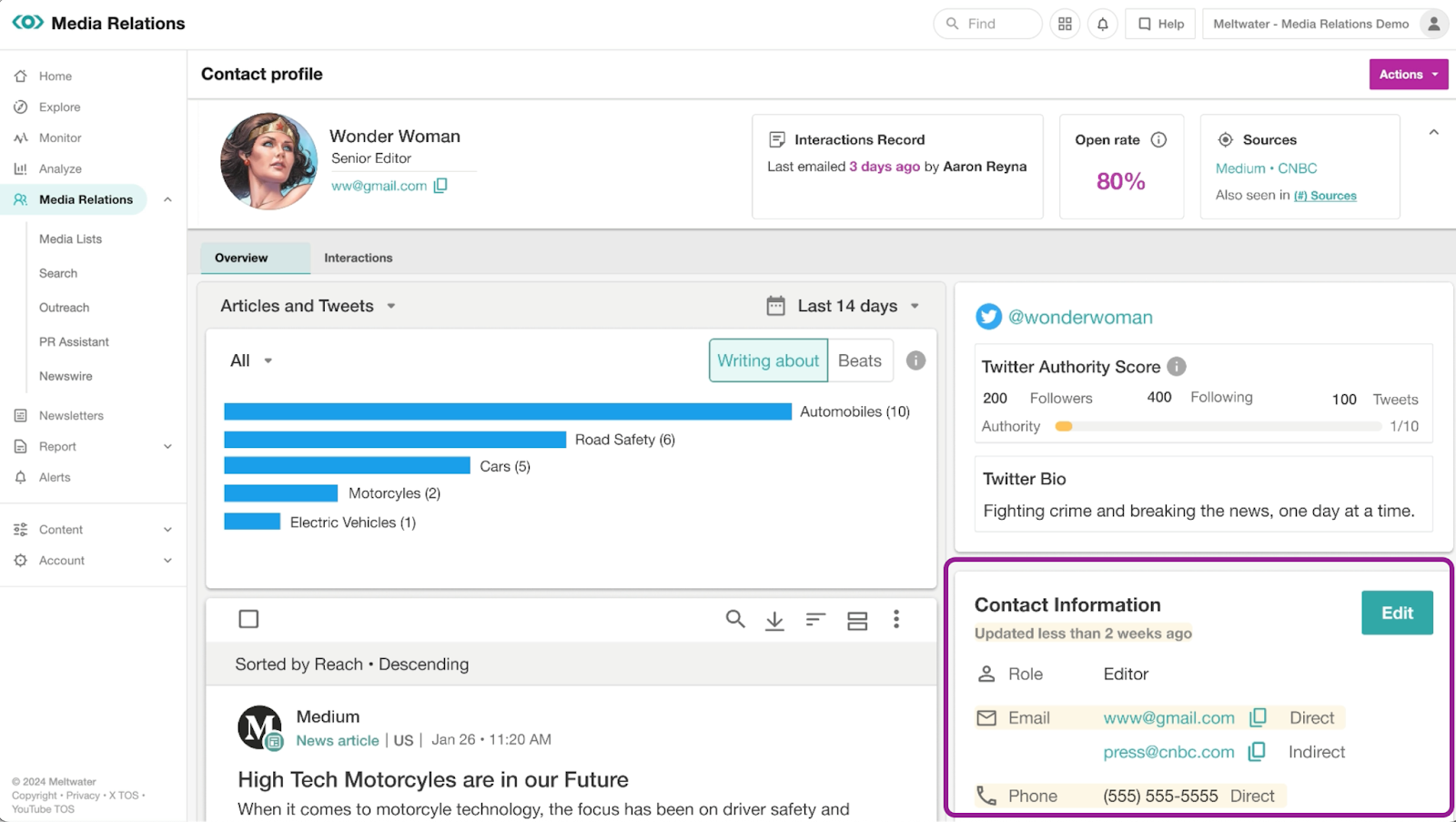Image resolution: width=1456 pixels, height=822 pixels.
Task: Copy the ww@gmail.com email in header
Action: pos(440,186)
